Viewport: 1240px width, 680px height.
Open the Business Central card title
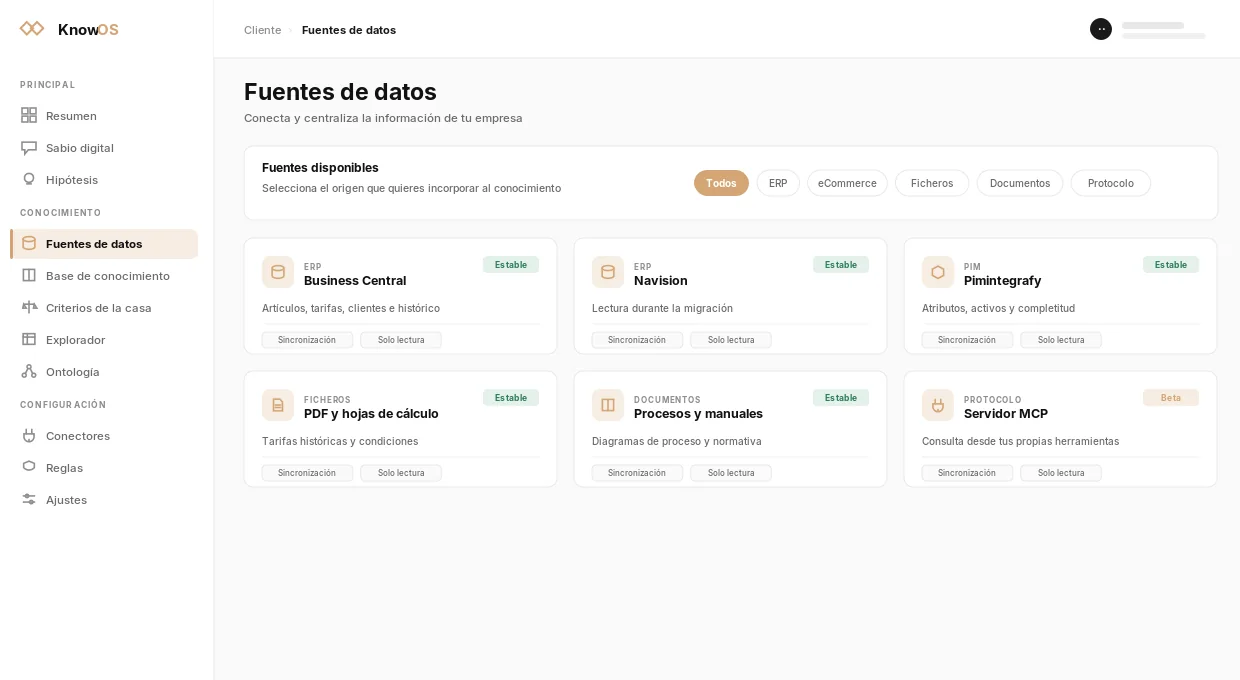[355, 280]
